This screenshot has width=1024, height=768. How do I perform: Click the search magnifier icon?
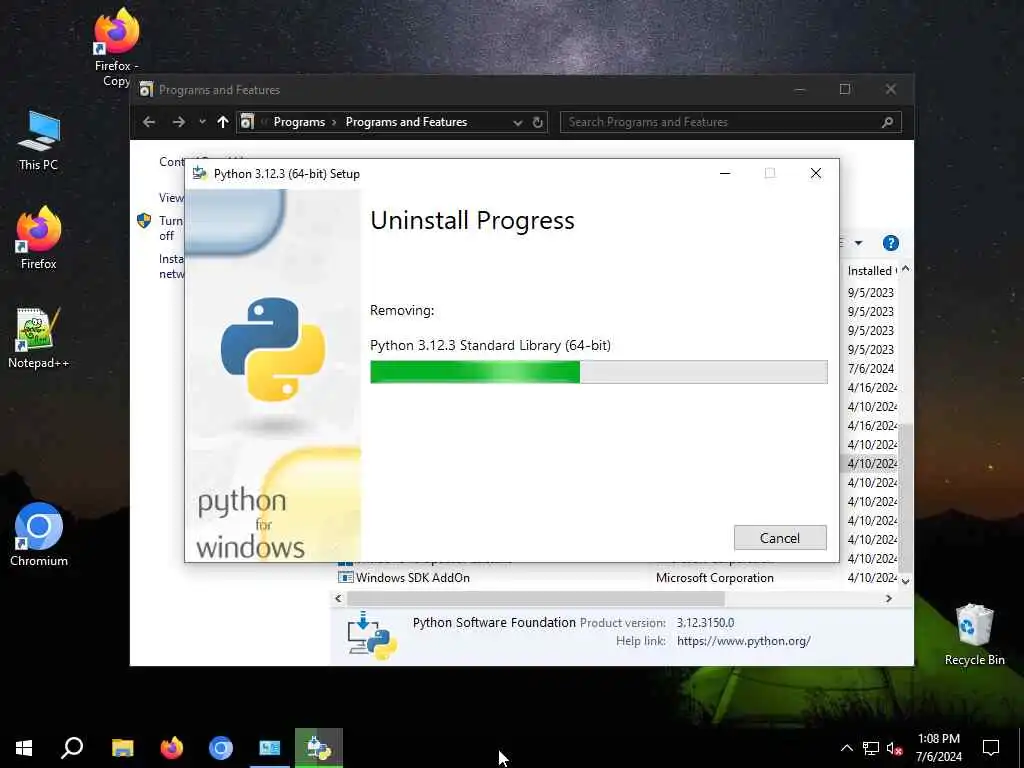click(x=888, y=122)
